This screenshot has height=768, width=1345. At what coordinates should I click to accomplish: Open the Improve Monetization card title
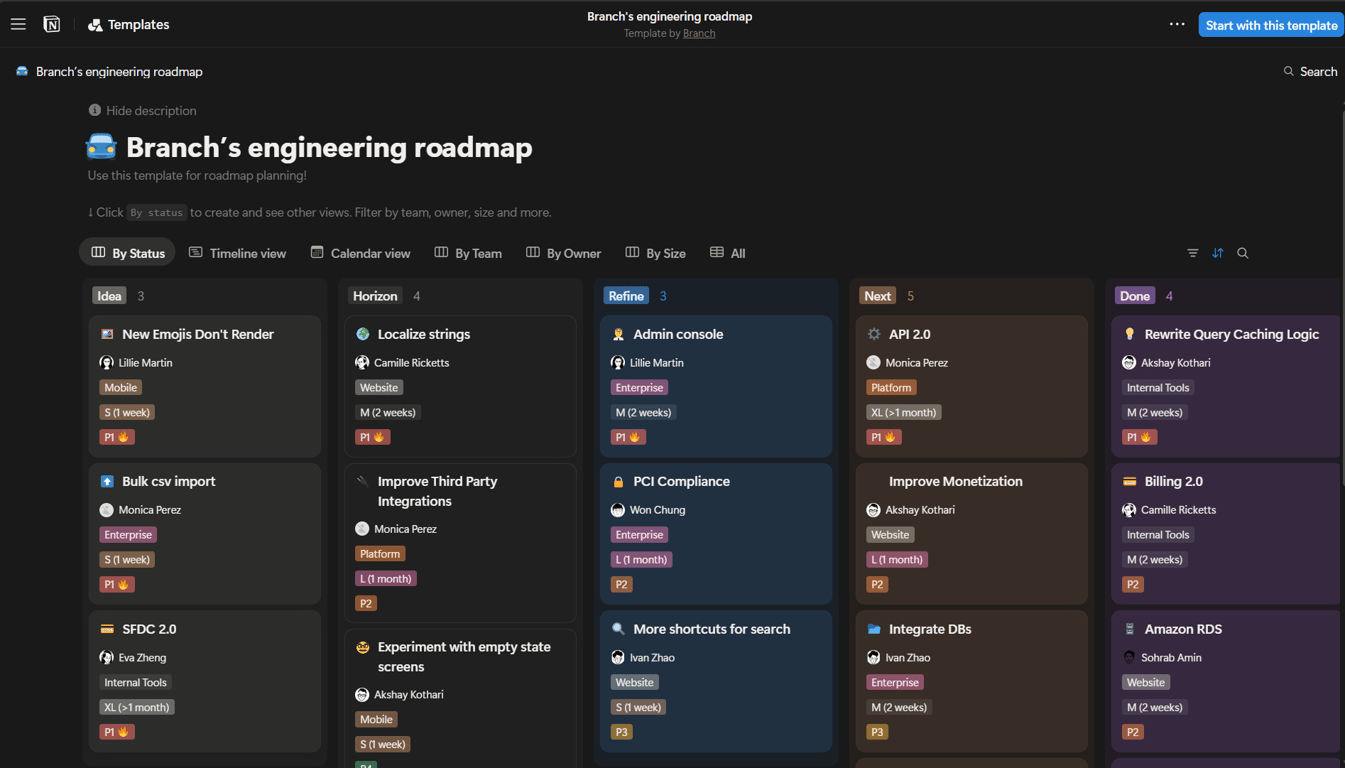pos(956,481)
